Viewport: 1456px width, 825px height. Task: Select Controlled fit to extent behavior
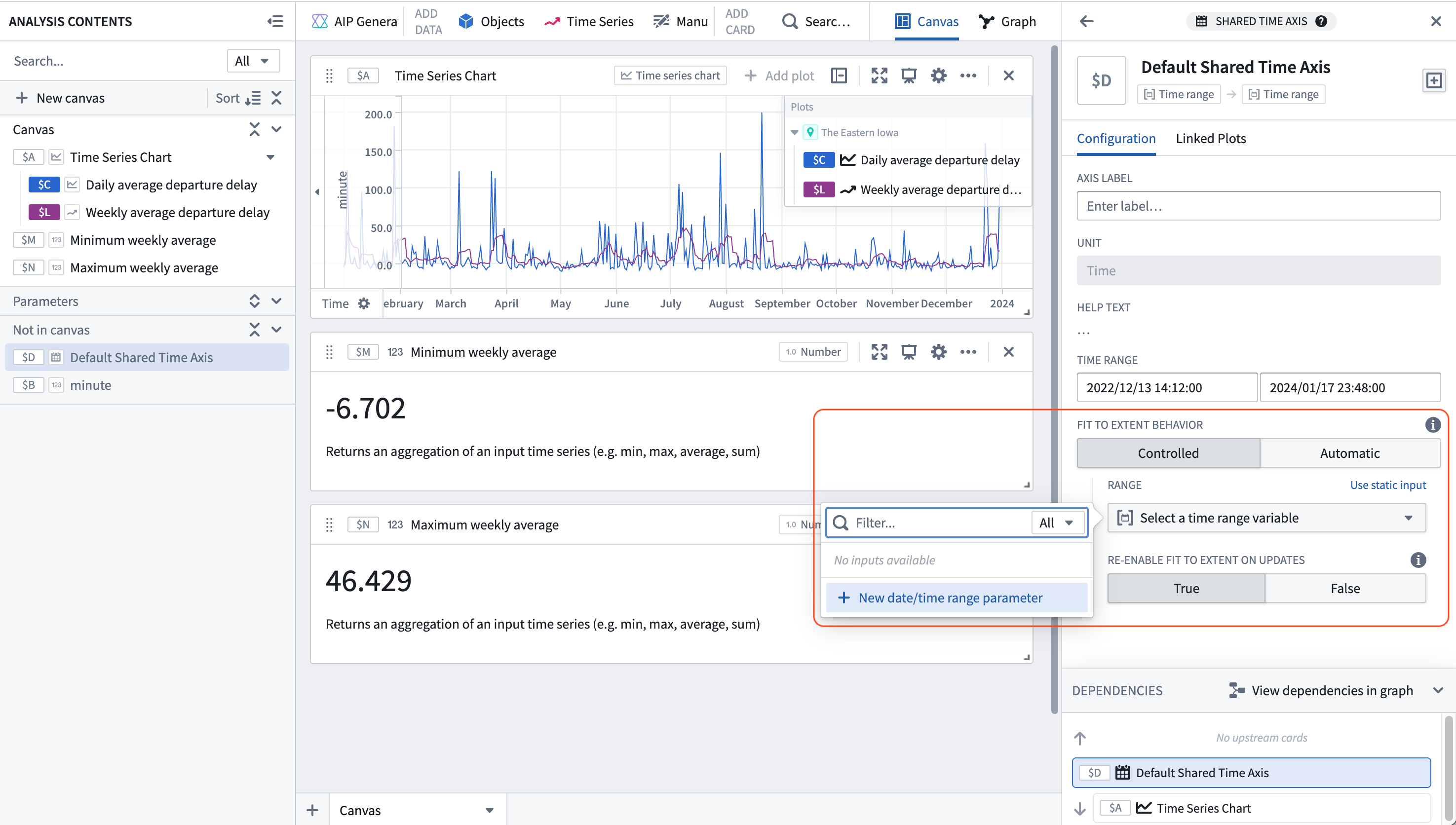(1168, 453)
